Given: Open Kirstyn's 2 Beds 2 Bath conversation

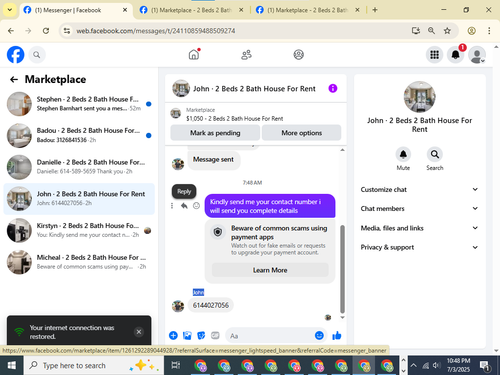Looking at the screenshot, I should [x=79, y=230].
